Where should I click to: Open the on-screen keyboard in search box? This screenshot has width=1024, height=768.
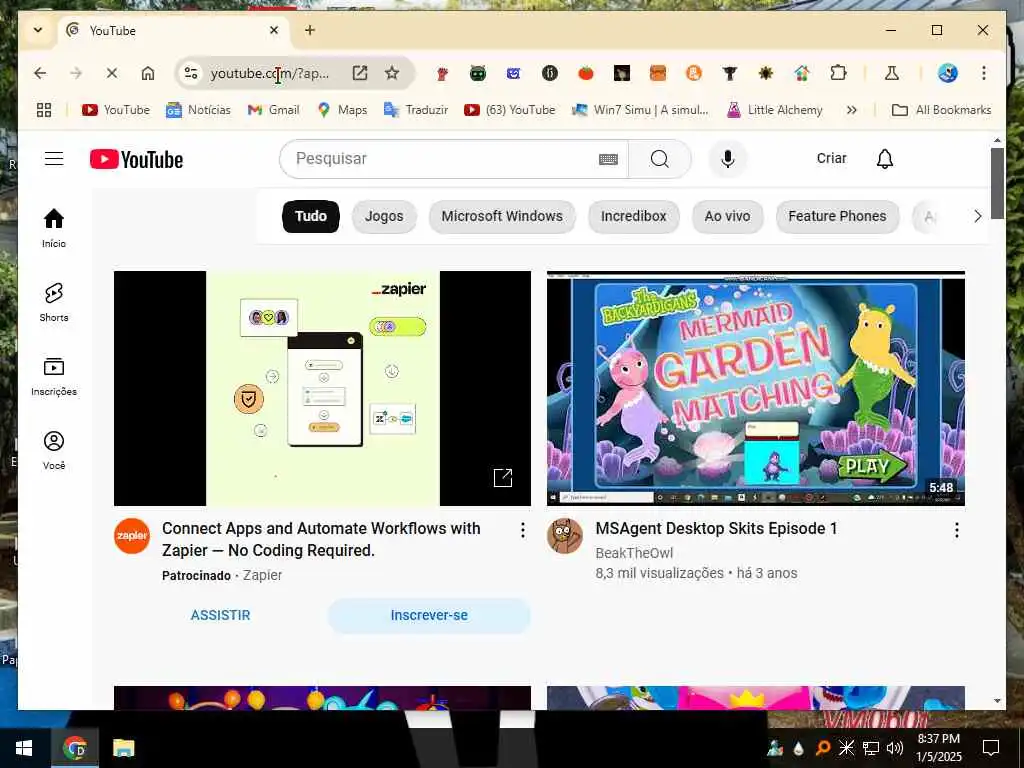[608, 159]
